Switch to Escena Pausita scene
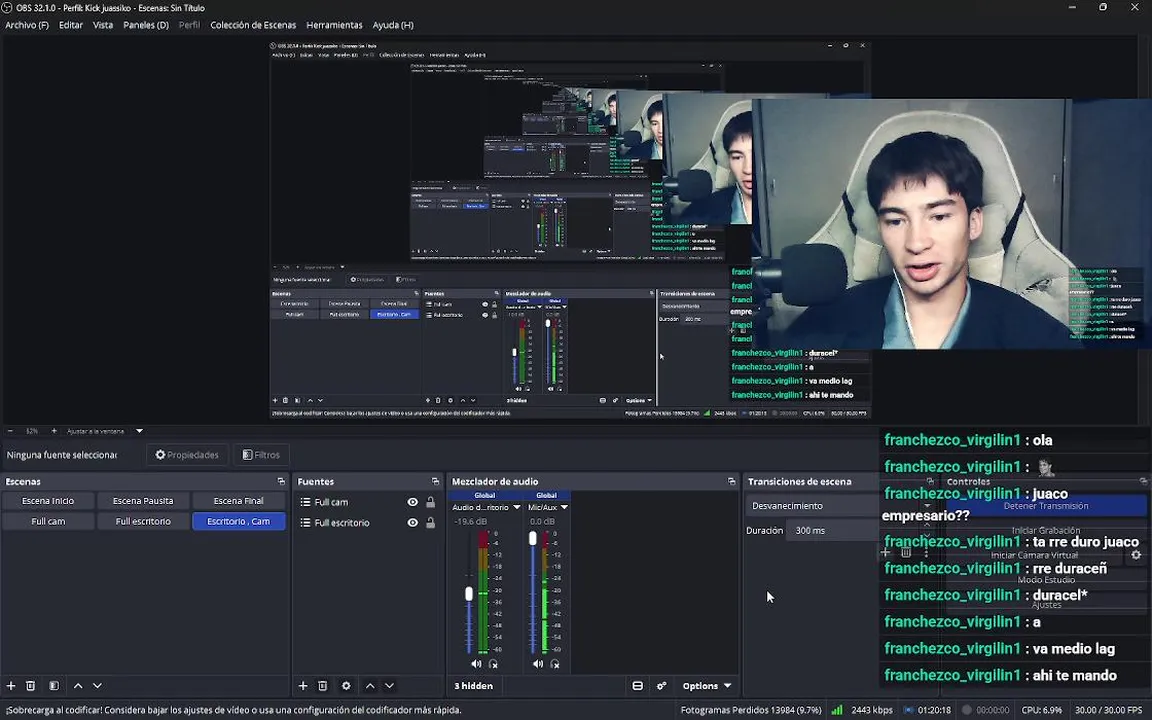Image resolution: width=1152 pixels, height=720 pixels. point(143,500)
